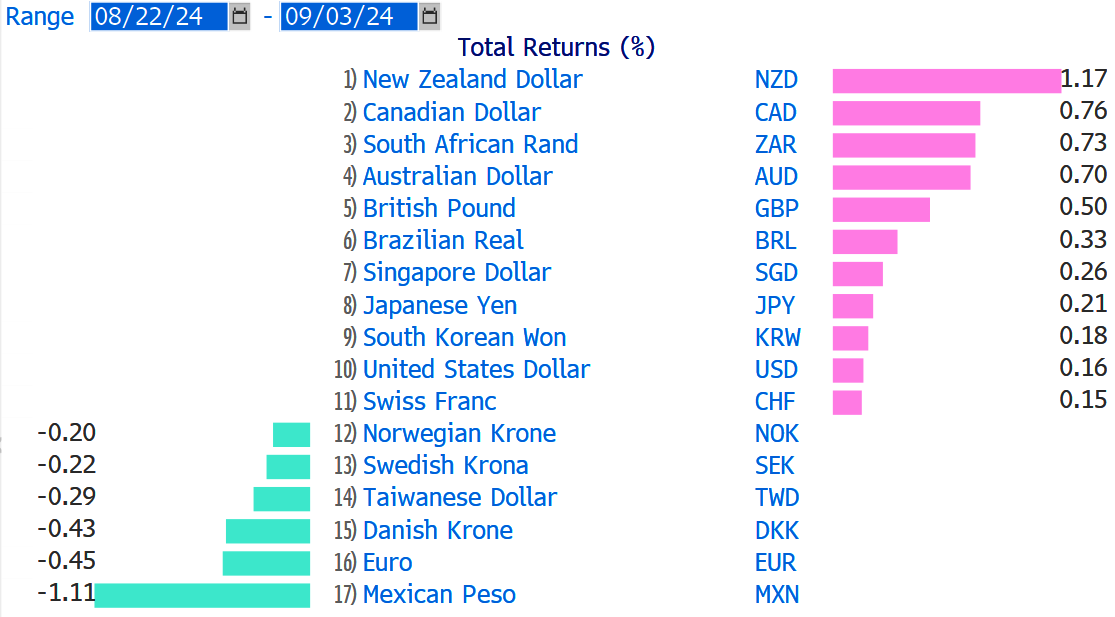1115x617 pixels.
Task: Click the end date field 09/03/24
Action: (349, 16)
